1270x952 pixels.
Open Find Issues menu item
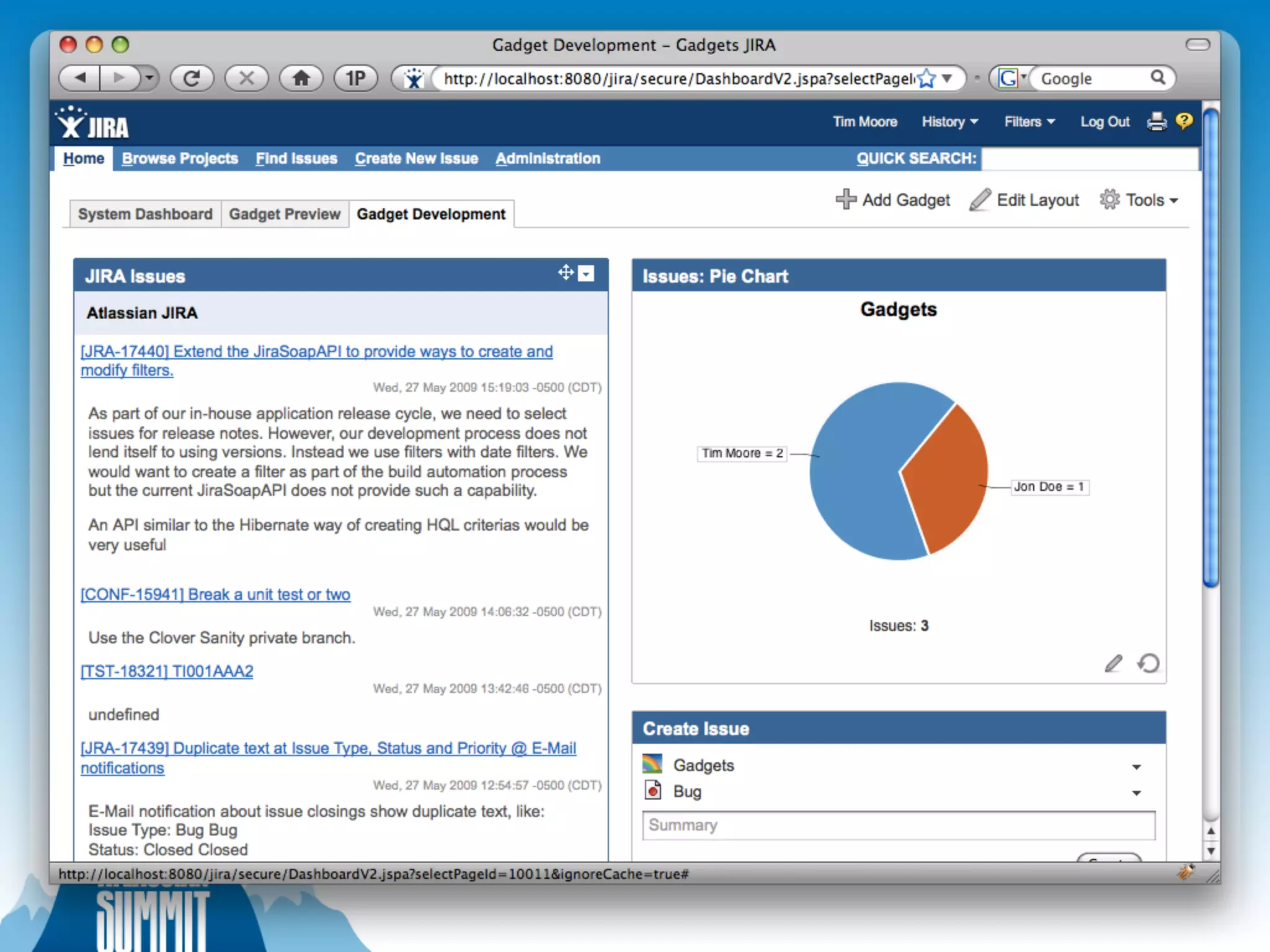point(296,159)
